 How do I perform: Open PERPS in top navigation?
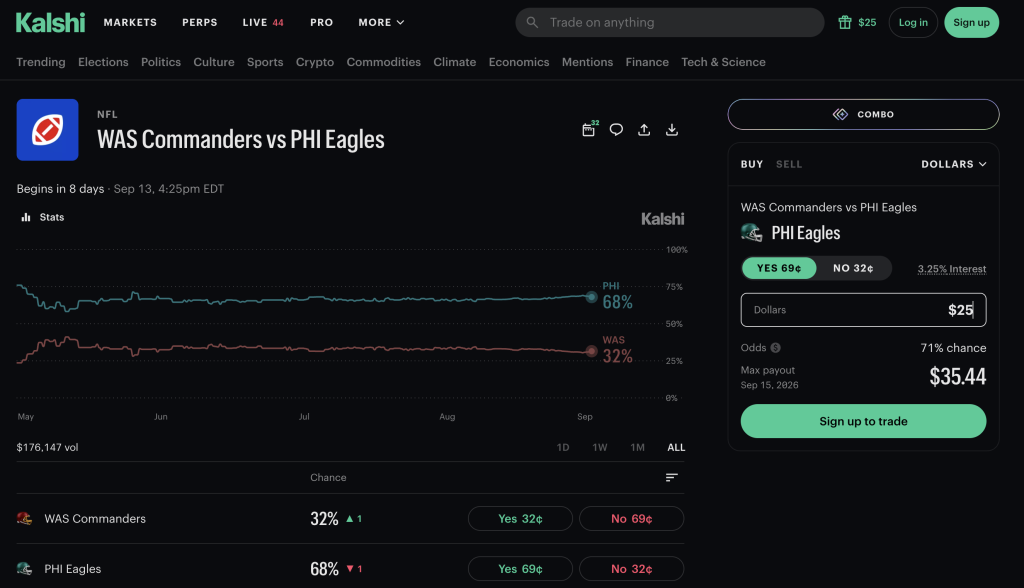point(200,22)
